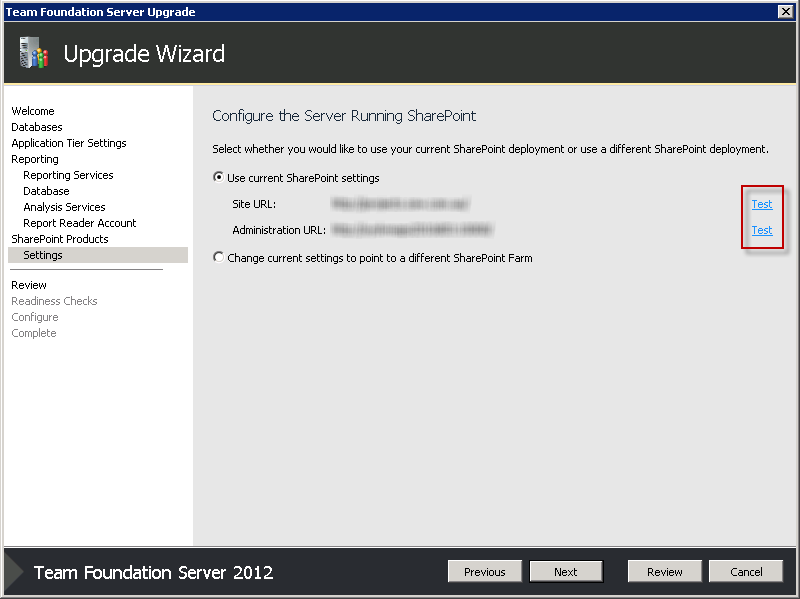
Task: Click the Review button at bottom
Action: pos(665,571)
